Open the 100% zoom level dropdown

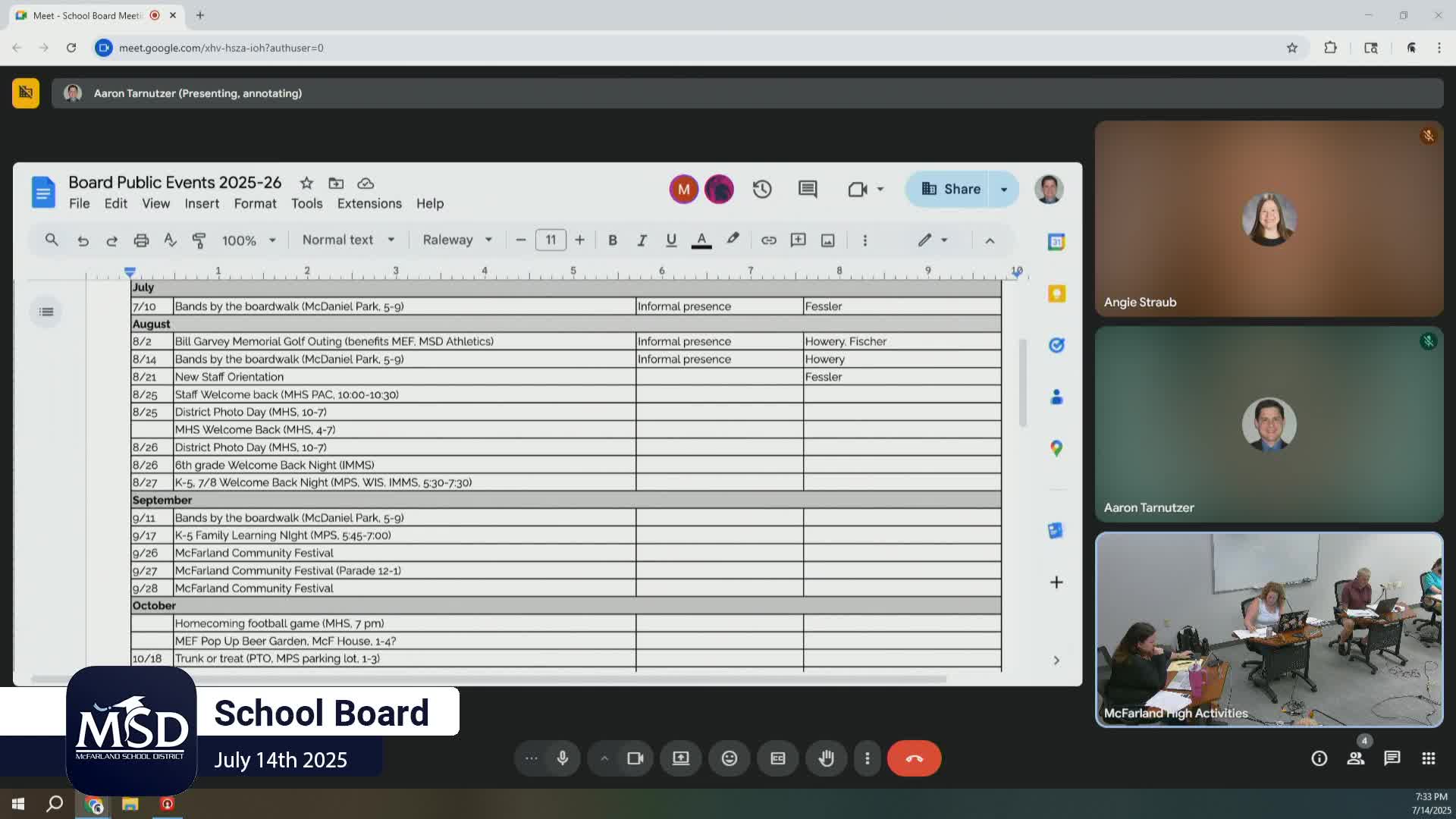click(249, 240)
